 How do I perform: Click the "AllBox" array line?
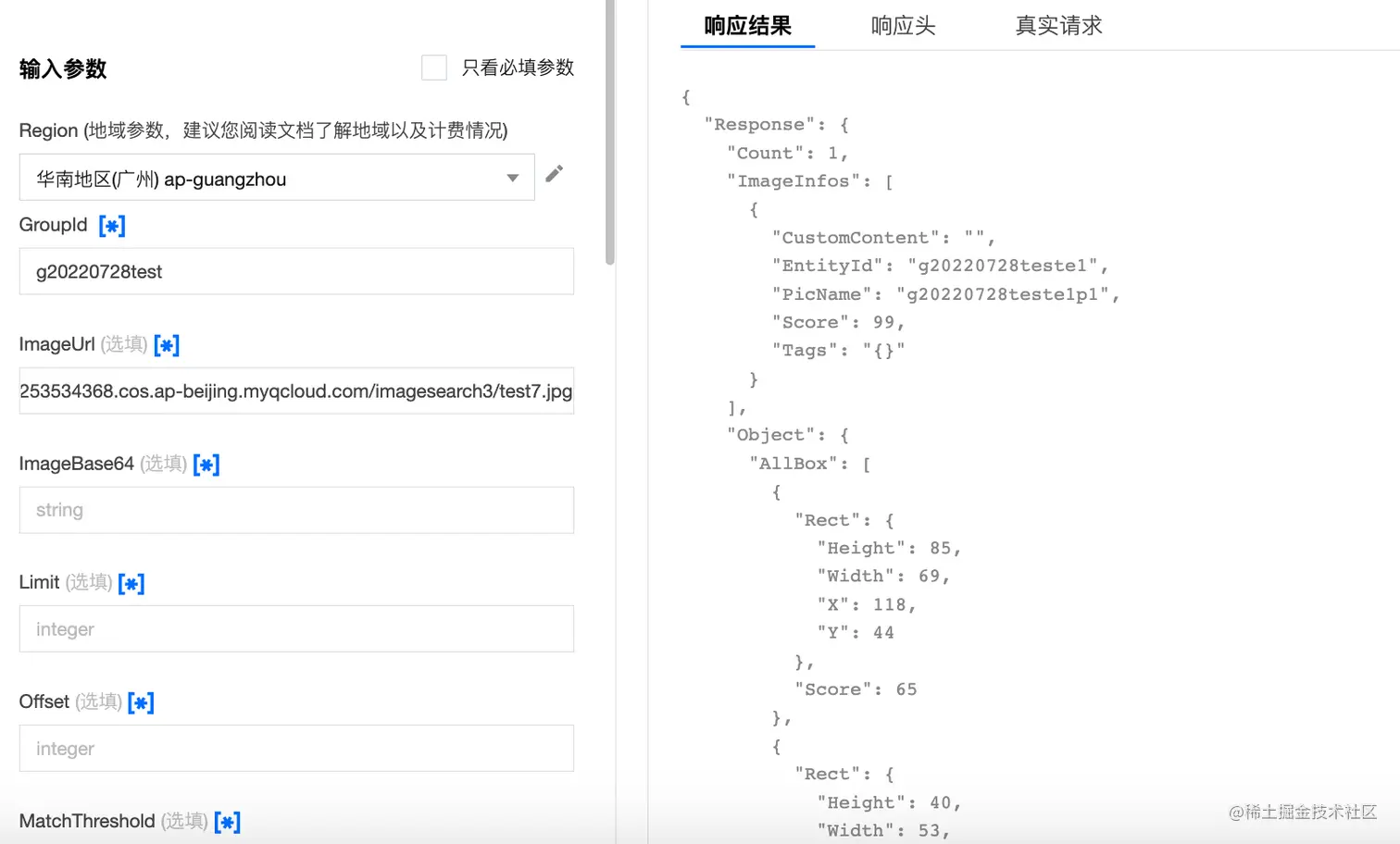point(810,464)
